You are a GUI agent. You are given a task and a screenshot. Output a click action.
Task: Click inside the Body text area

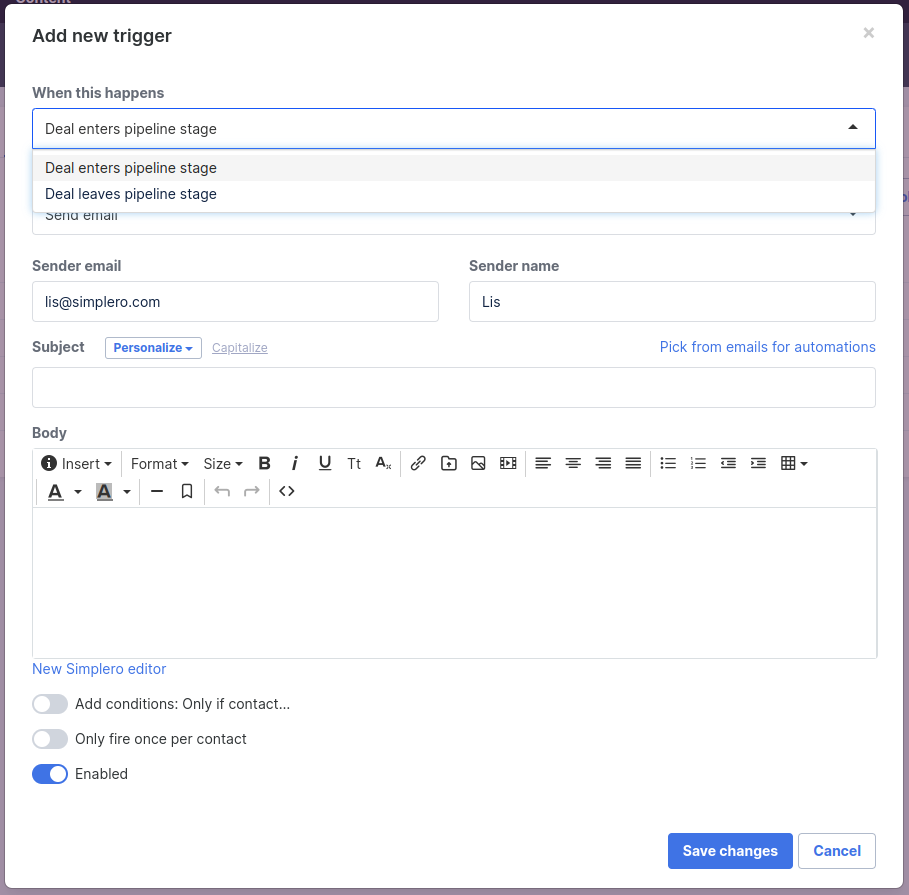(x=454, y=583)
